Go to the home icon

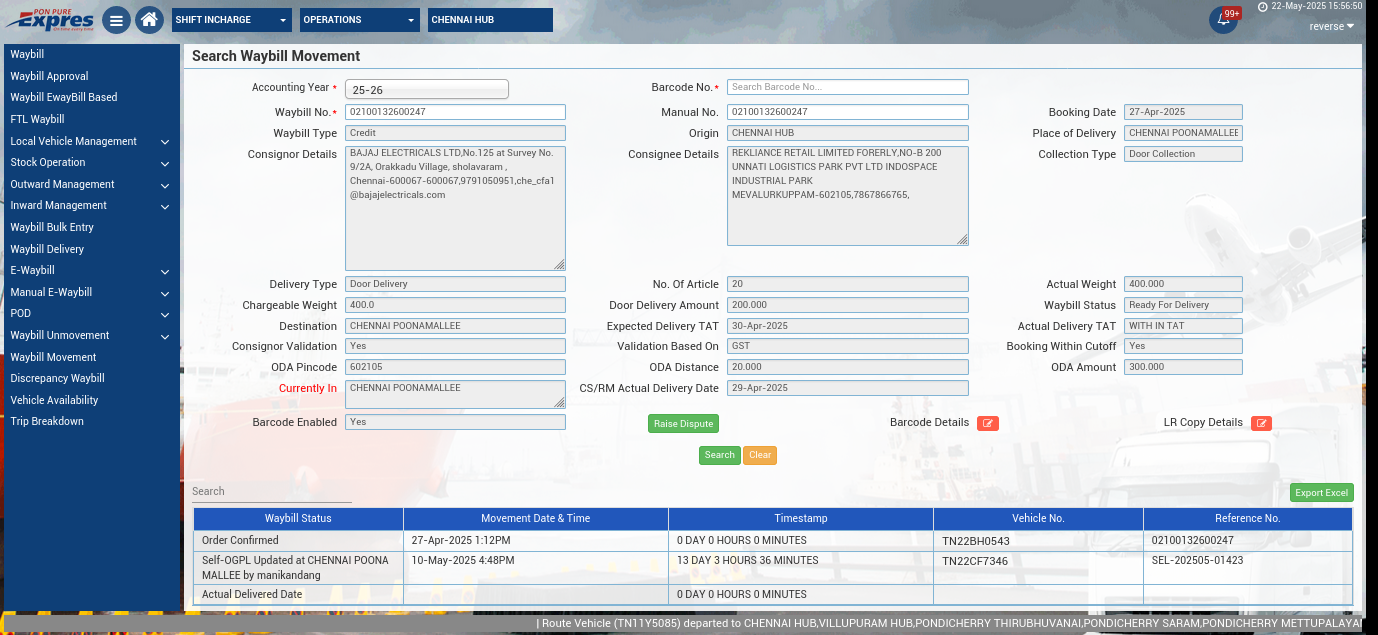149,20
